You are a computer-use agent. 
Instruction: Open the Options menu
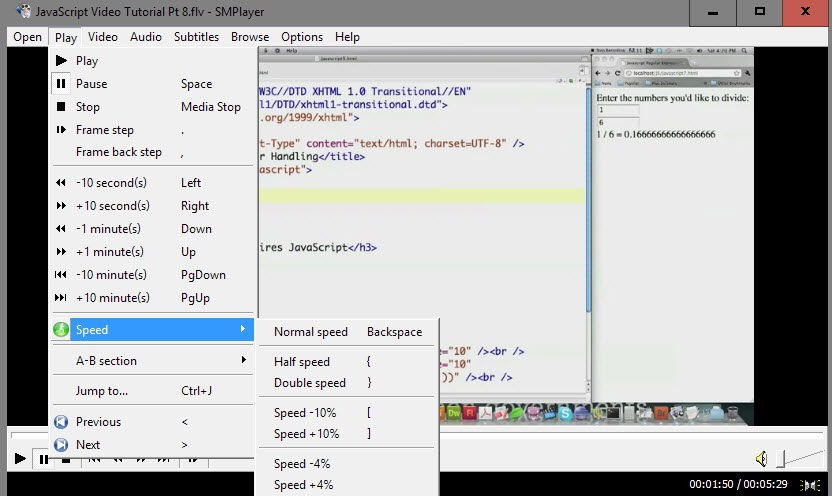(x=302, y=37)
